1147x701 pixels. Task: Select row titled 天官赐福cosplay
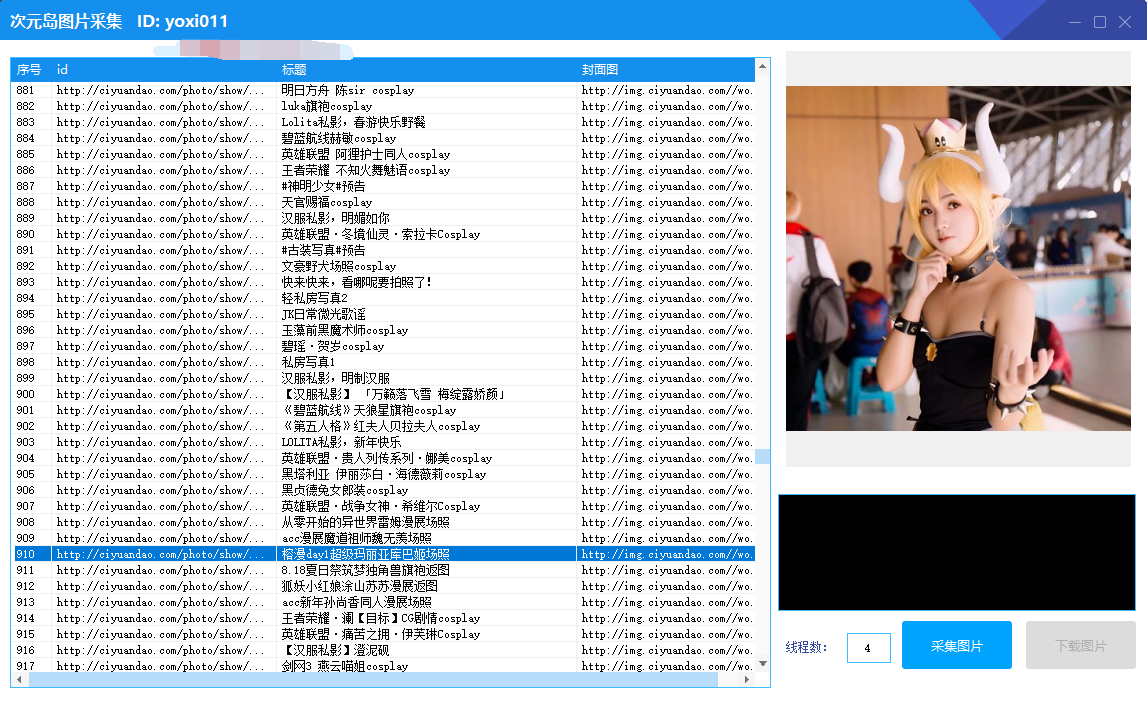[x=383, y=202]
